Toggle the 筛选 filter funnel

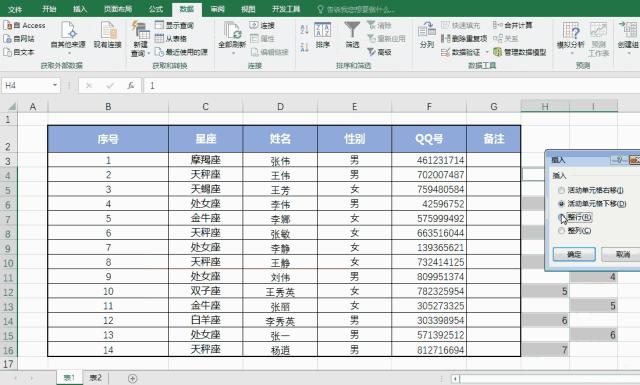(x=352, y=35)
